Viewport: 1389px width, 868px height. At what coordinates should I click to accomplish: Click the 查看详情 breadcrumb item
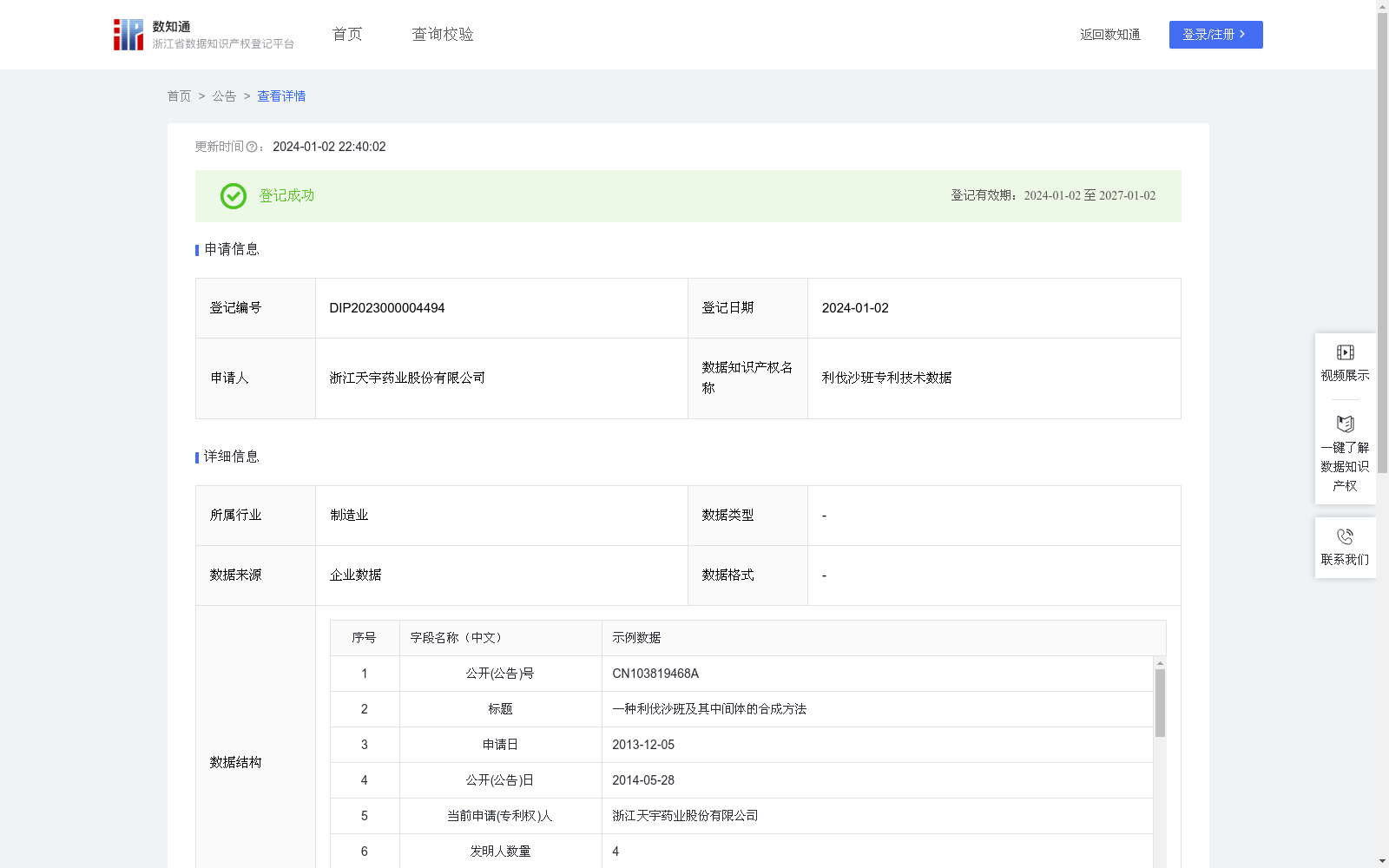(x=281, y=96)
